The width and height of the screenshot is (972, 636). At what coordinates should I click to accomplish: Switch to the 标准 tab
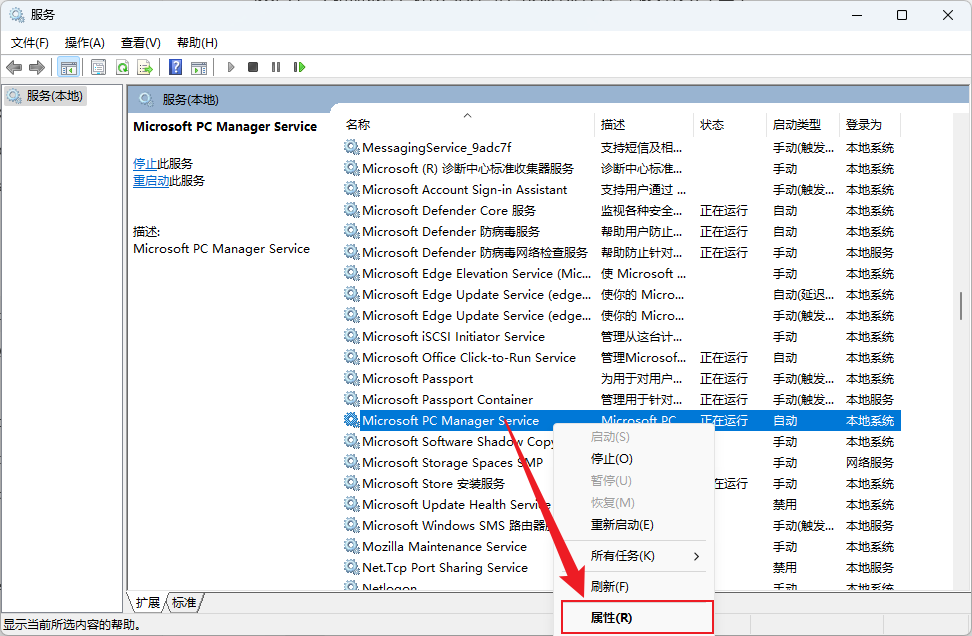click(184, 602)
